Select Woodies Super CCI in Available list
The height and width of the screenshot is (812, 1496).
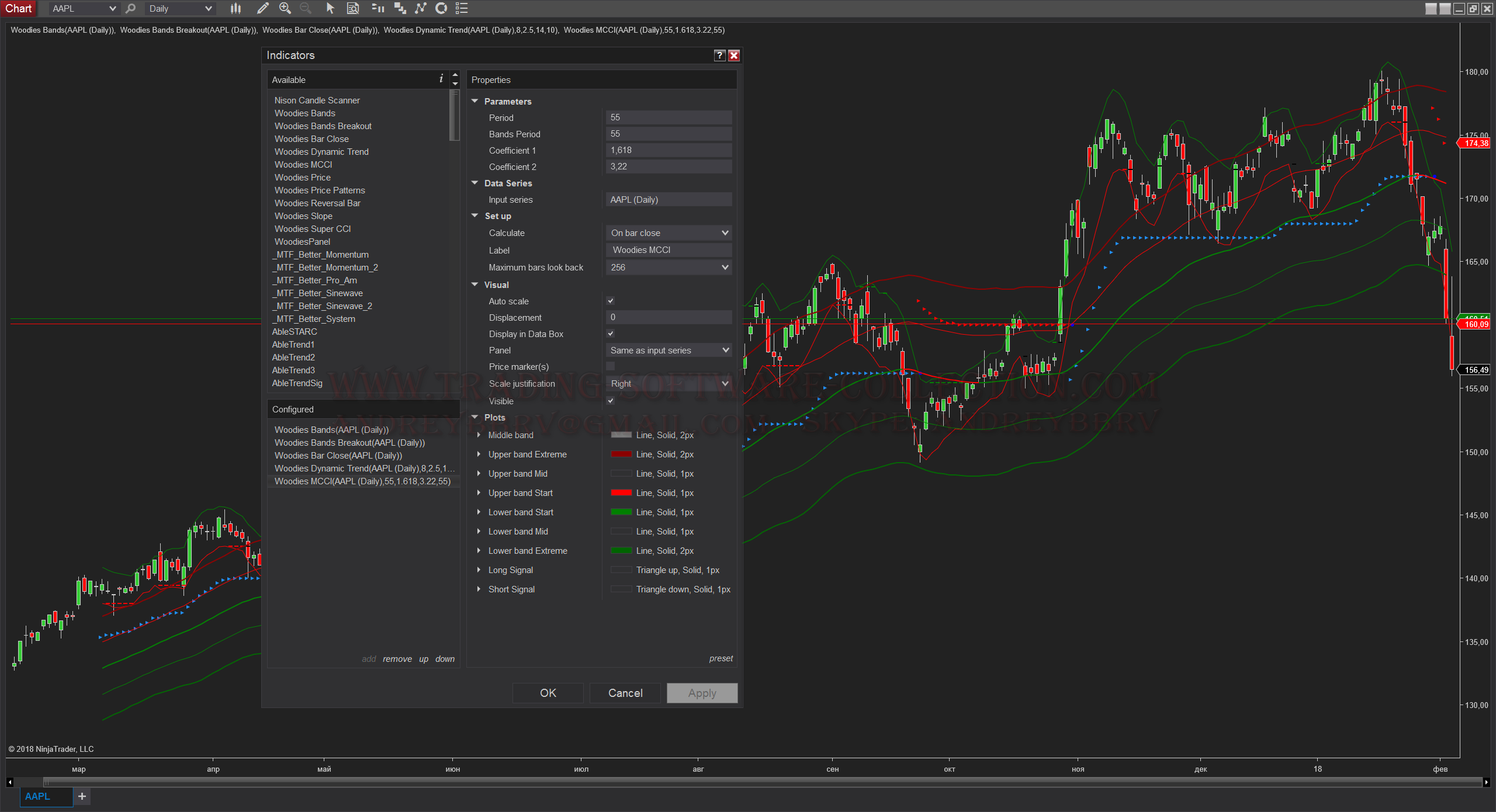pyautogui.click(x=313, y=229)
